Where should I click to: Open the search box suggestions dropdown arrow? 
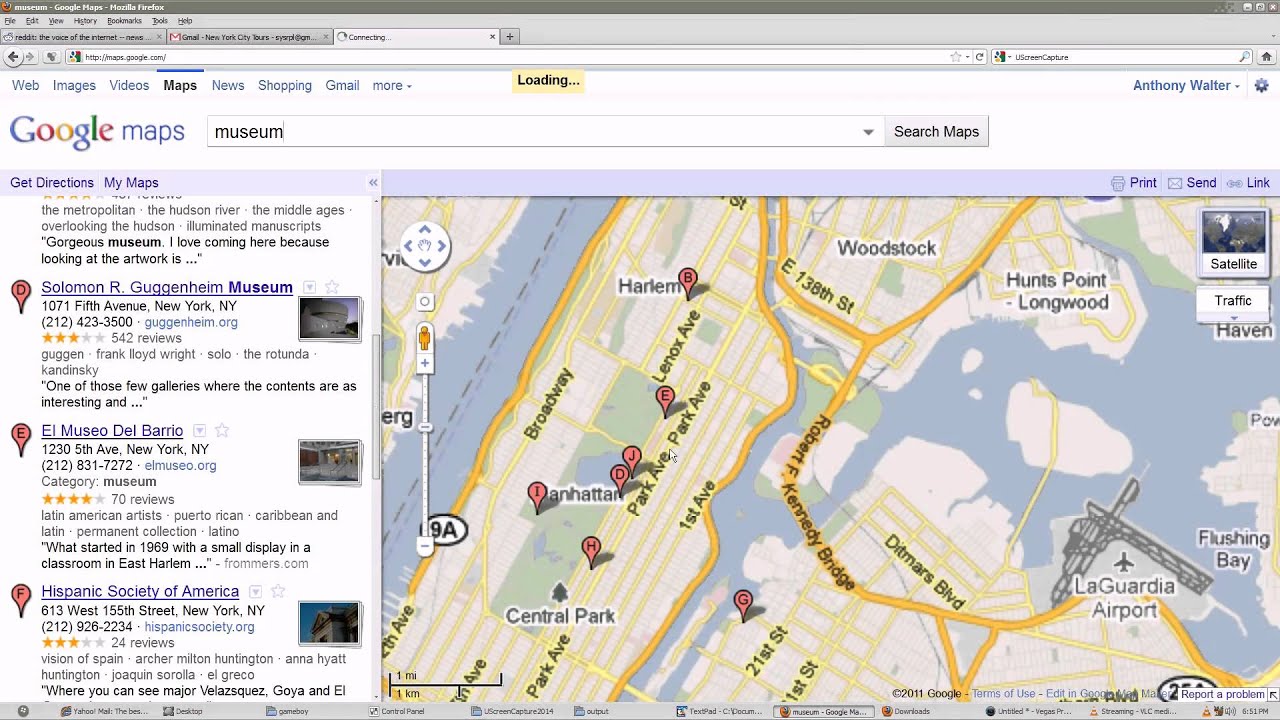click(x=868, y=132)
